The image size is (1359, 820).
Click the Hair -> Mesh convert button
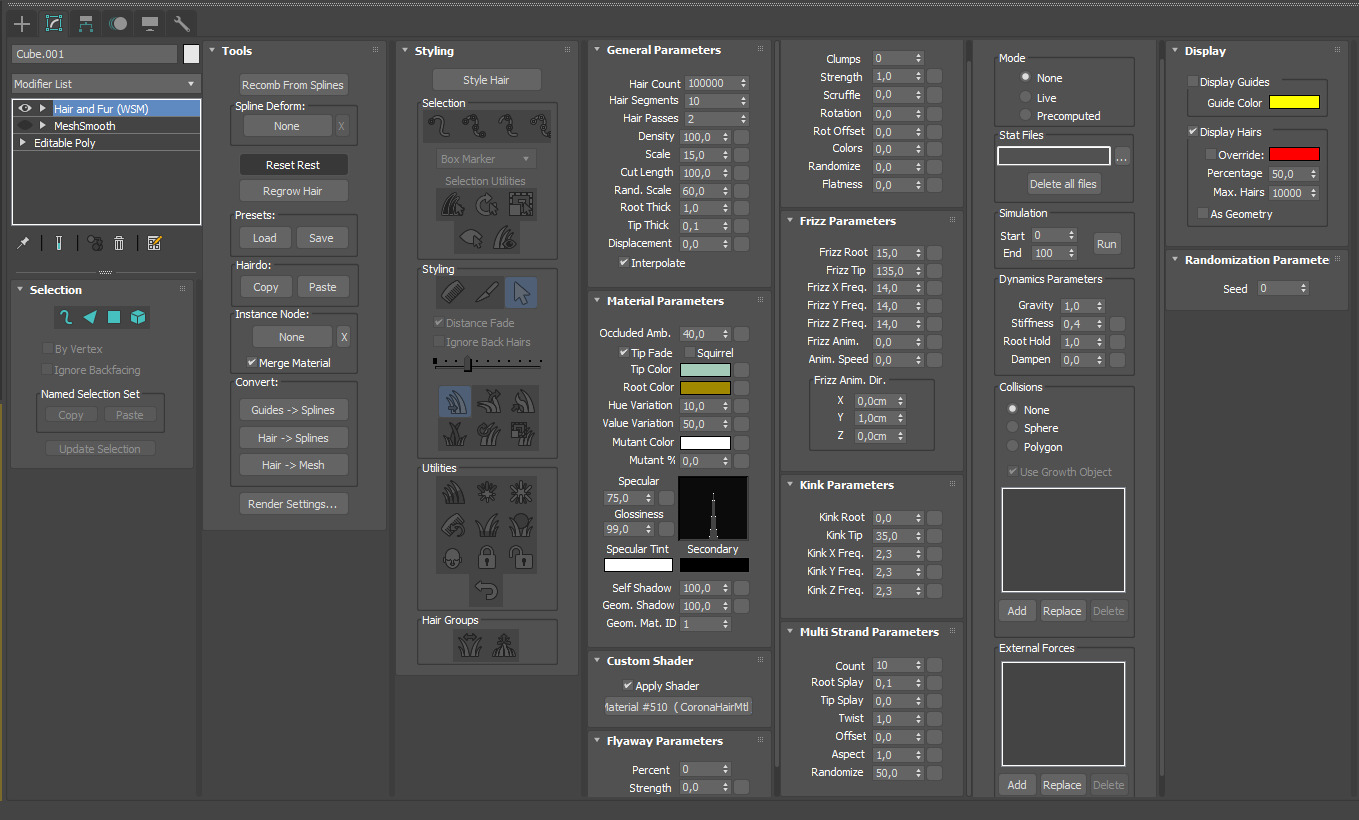pyautogui.click(x=293, y=465)
